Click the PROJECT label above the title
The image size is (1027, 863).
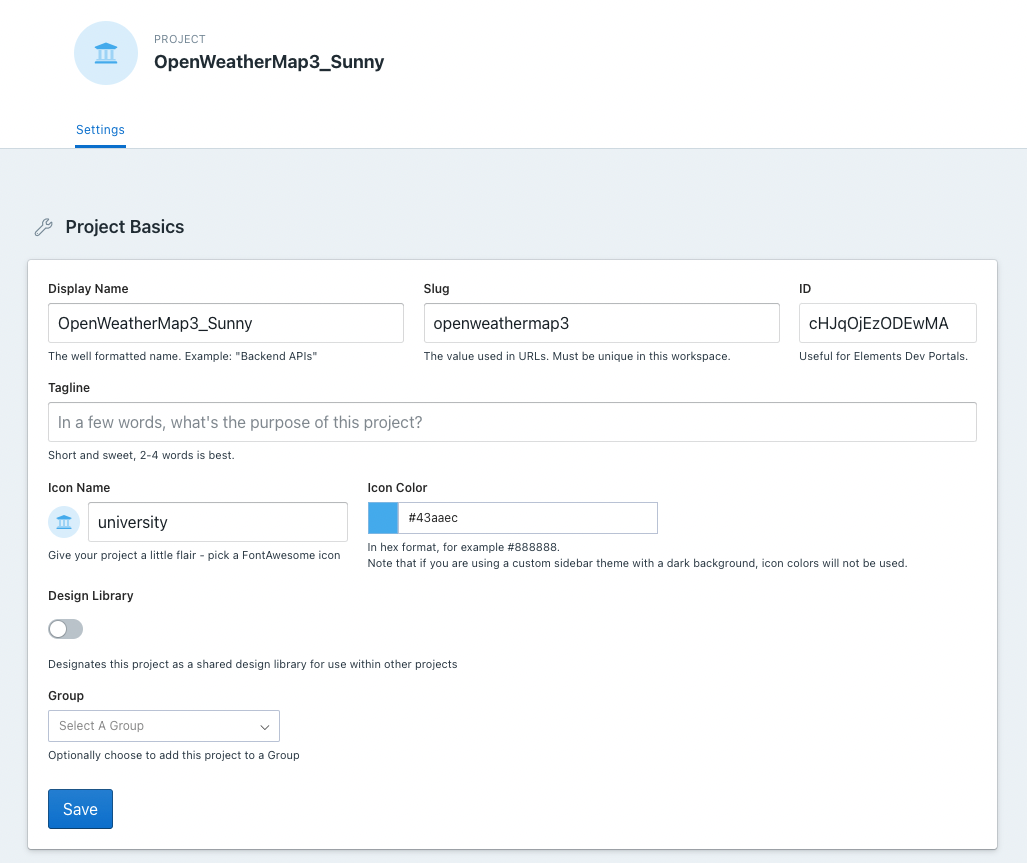click(180, 39)
